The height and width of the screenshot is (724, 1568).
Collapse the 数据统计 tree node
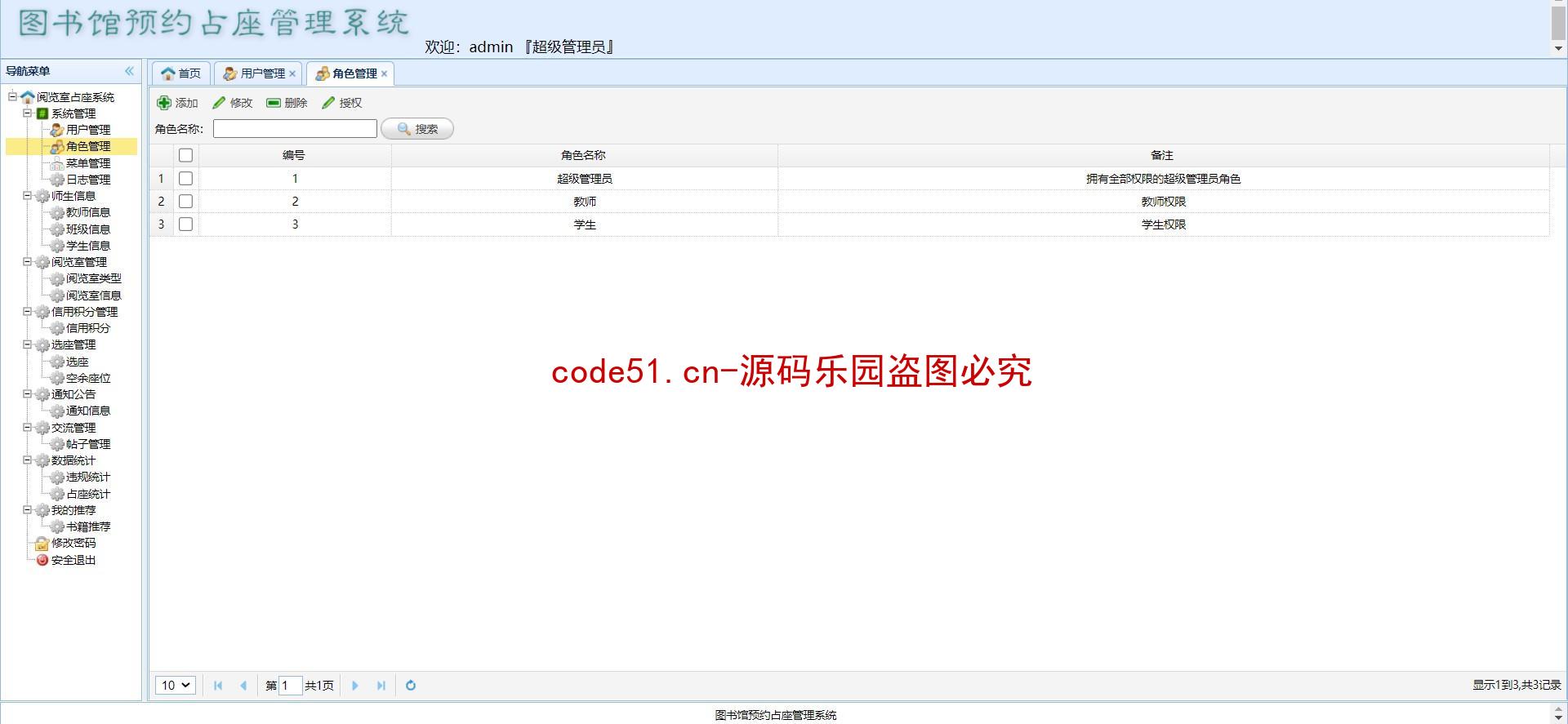tap(27, 460)
